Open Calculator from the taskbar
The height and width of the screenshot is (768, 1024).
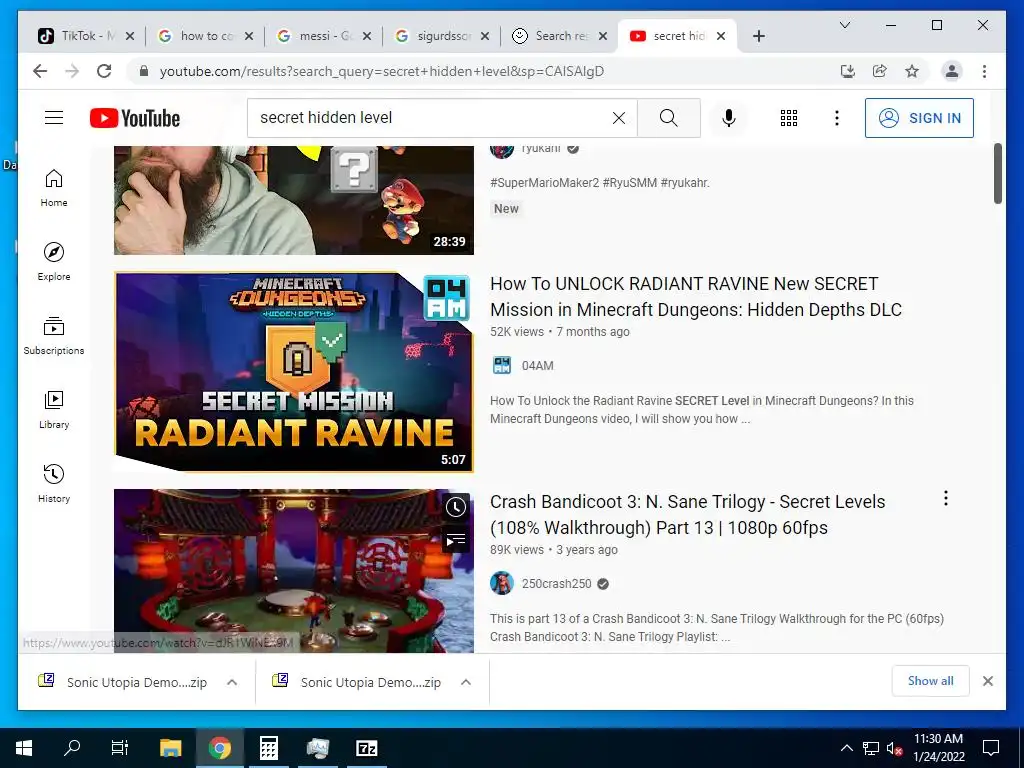pyautogui.click(x=268, y=748)
